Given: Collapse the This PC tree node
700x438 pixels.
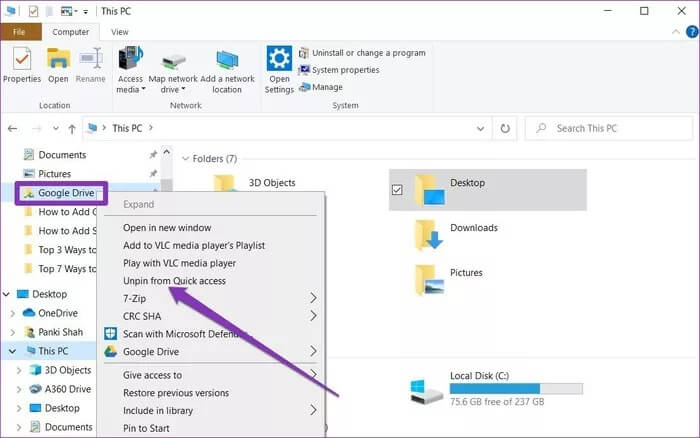Looking at the screenshot, I should click(12, 351).
